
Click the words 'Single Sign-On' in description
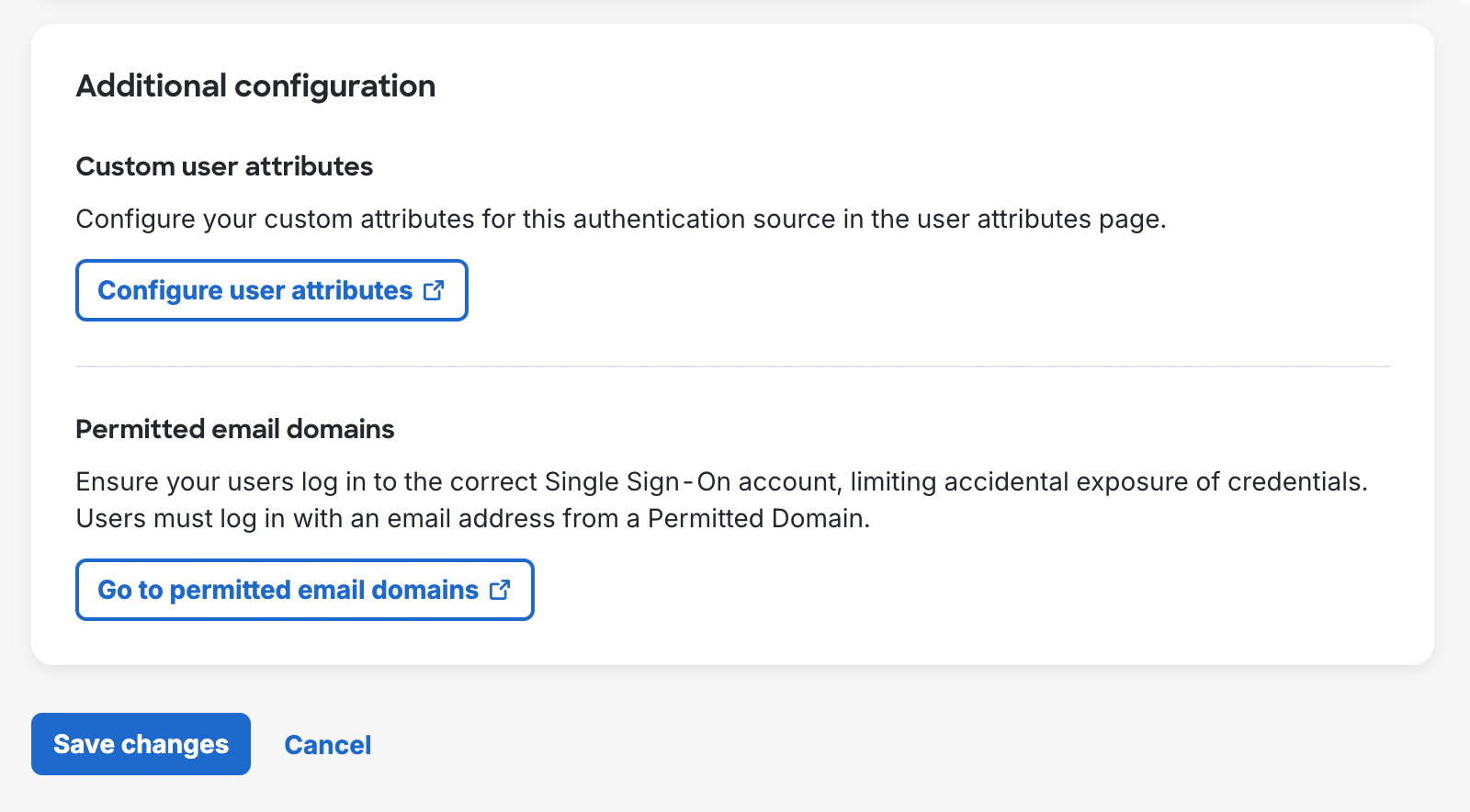(637, 482)
